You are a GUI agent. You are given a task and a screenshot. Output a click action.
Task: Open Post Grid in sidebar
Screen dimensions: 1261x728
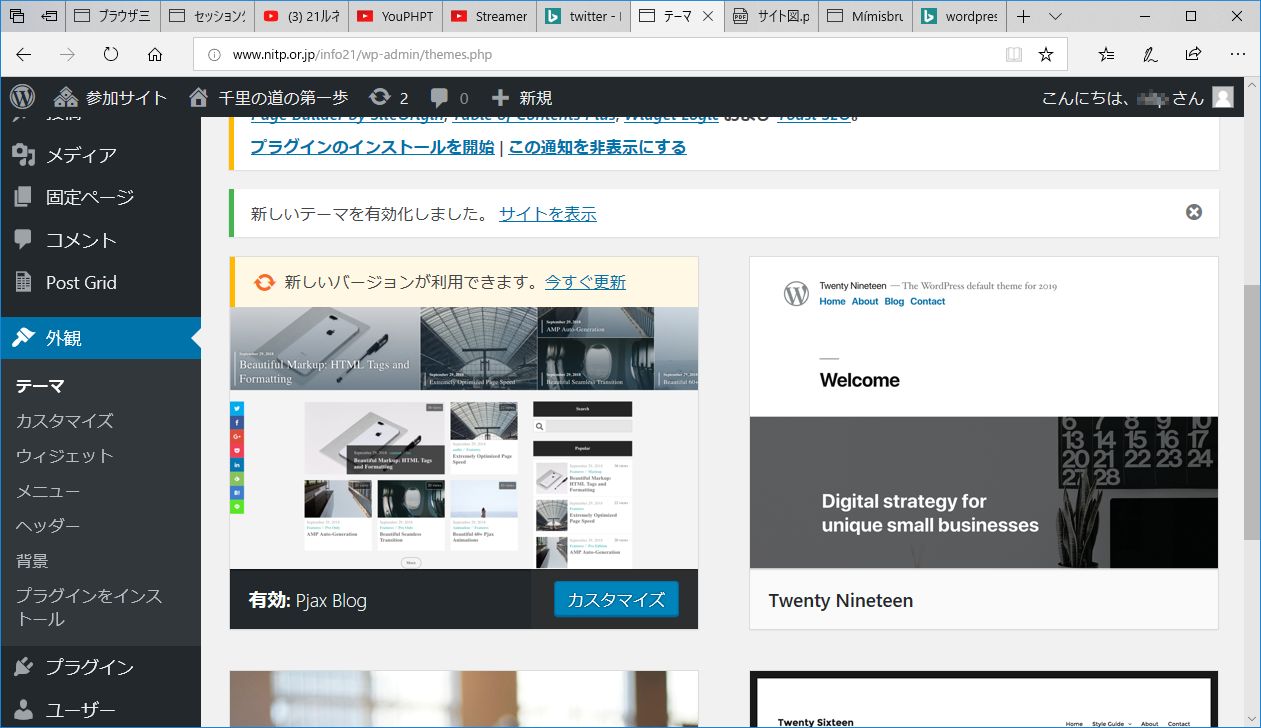tap(100, 282)
